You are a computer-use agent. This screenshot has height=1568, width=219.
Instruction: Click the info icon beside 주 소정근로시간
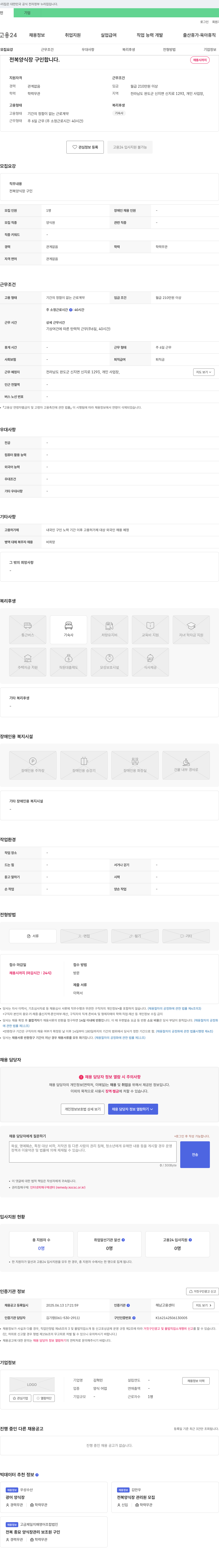tap(70, 310)
